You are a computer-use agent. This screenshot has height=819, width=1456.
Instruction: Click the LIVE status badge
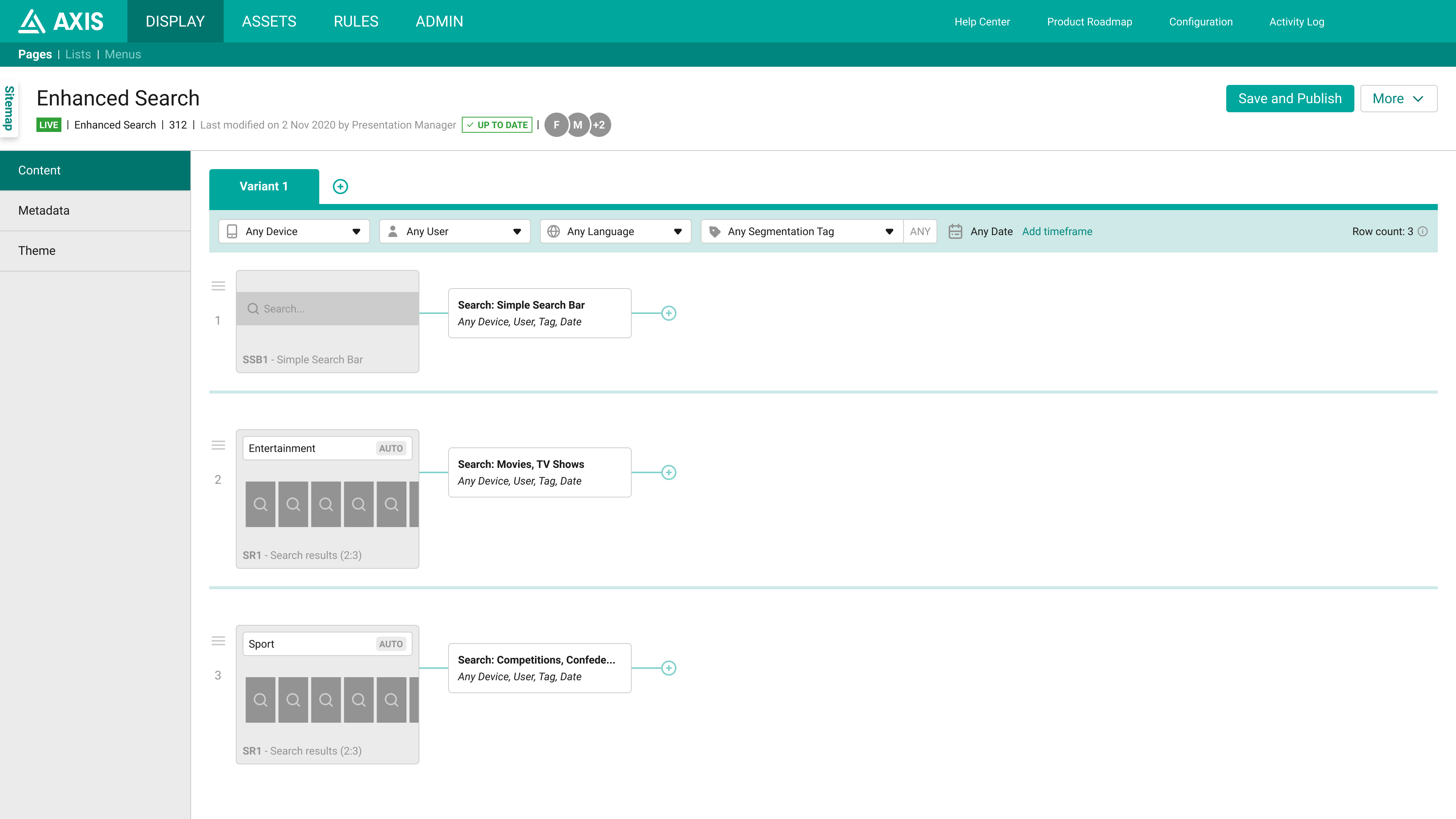pos(49,125)
